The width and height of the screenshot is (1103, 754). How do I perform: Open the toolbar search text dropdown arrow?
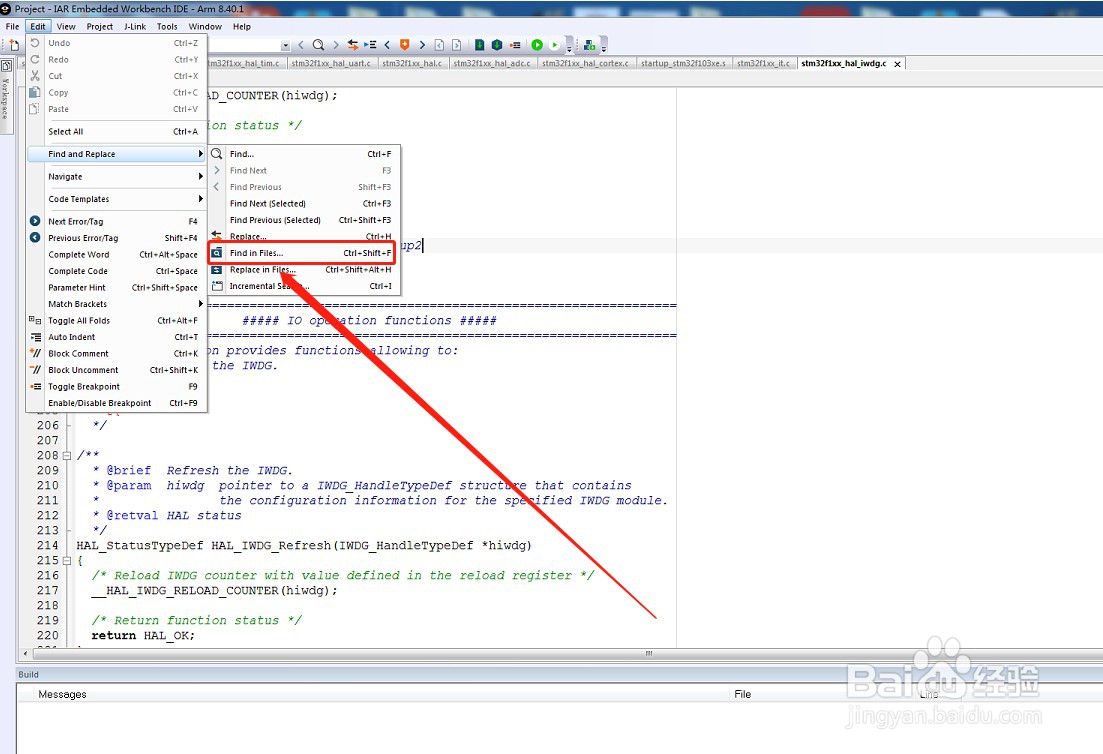(x=285, y=46)
